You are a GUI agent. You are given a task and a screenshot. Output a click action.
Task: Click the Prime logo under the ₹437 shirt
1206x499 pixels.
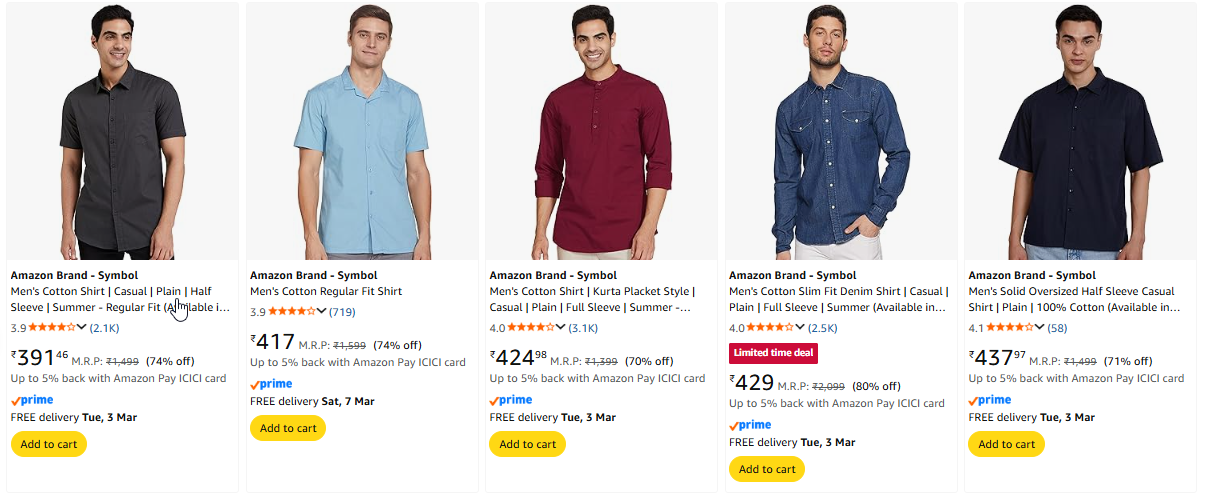[x=990, y=400]
